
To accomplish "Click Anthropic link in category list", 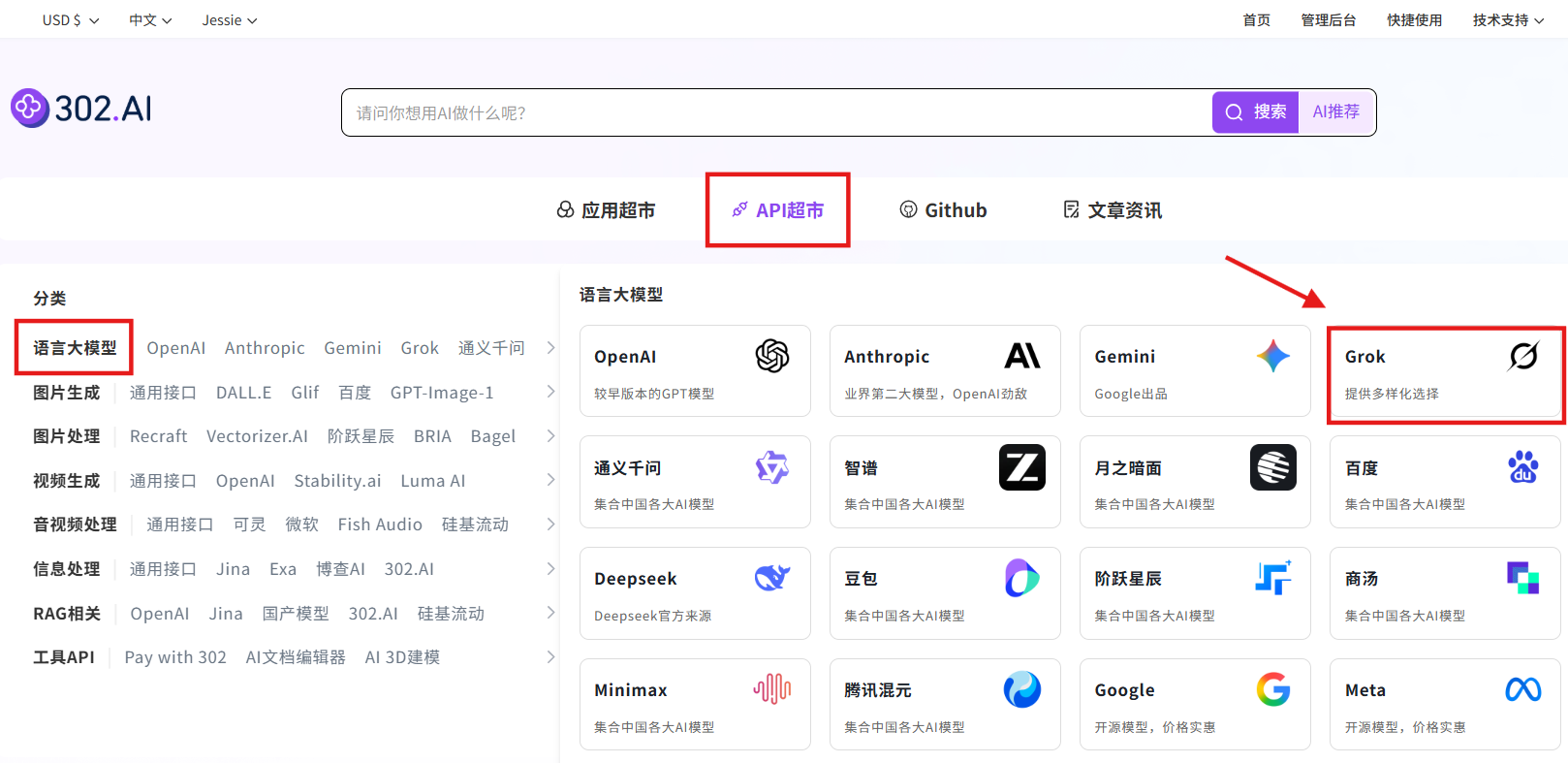I will [x=265, y=348].
